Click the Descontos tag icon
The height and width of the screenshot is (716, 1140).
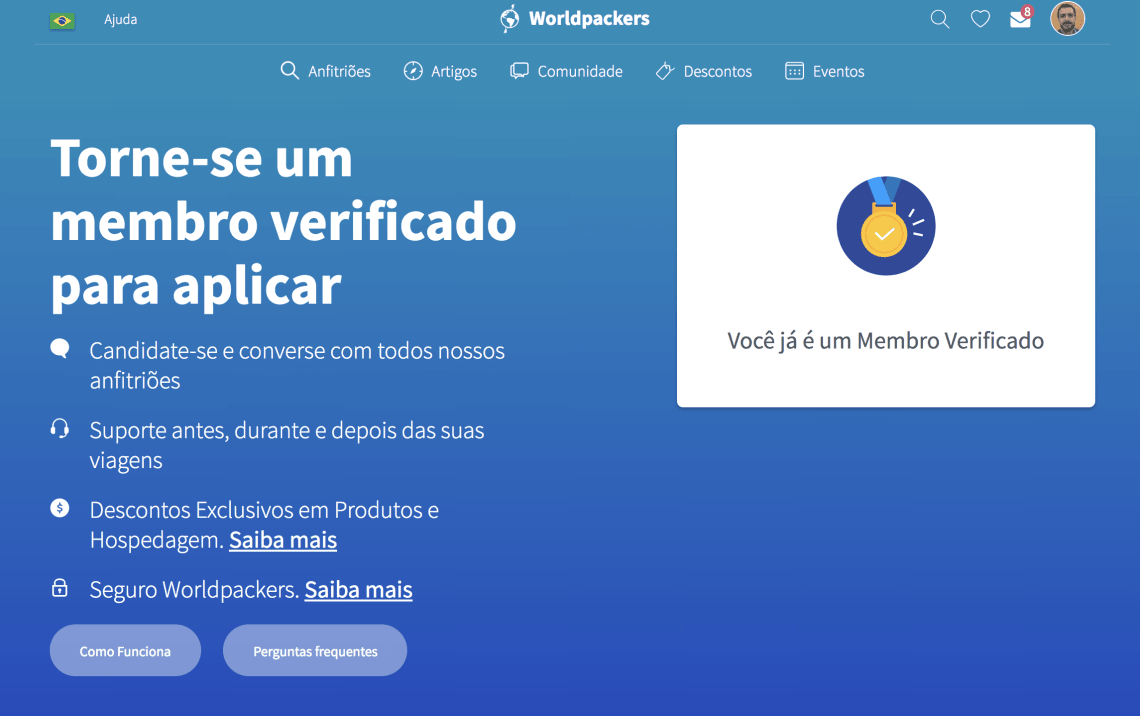[665, 71]
